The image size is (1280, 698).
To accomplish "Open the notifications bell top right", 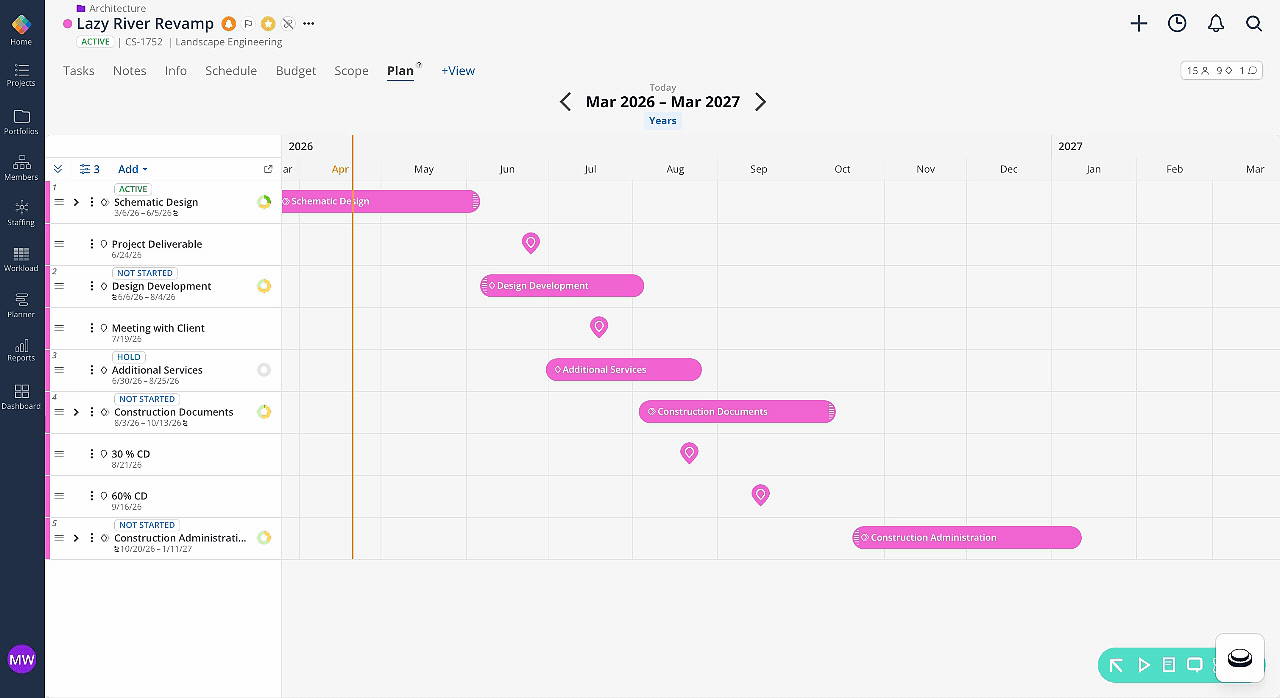I will click(x=1216, y=23).
